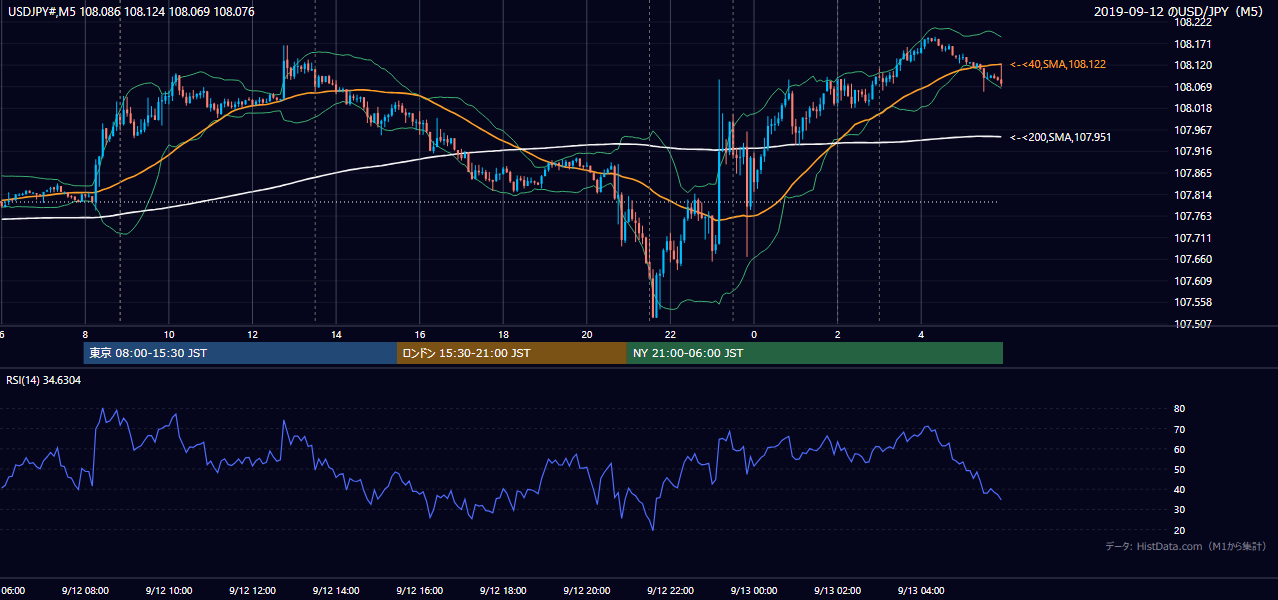
Task: Click hour label 10 under price chart
Action: (x=169, y=335)
